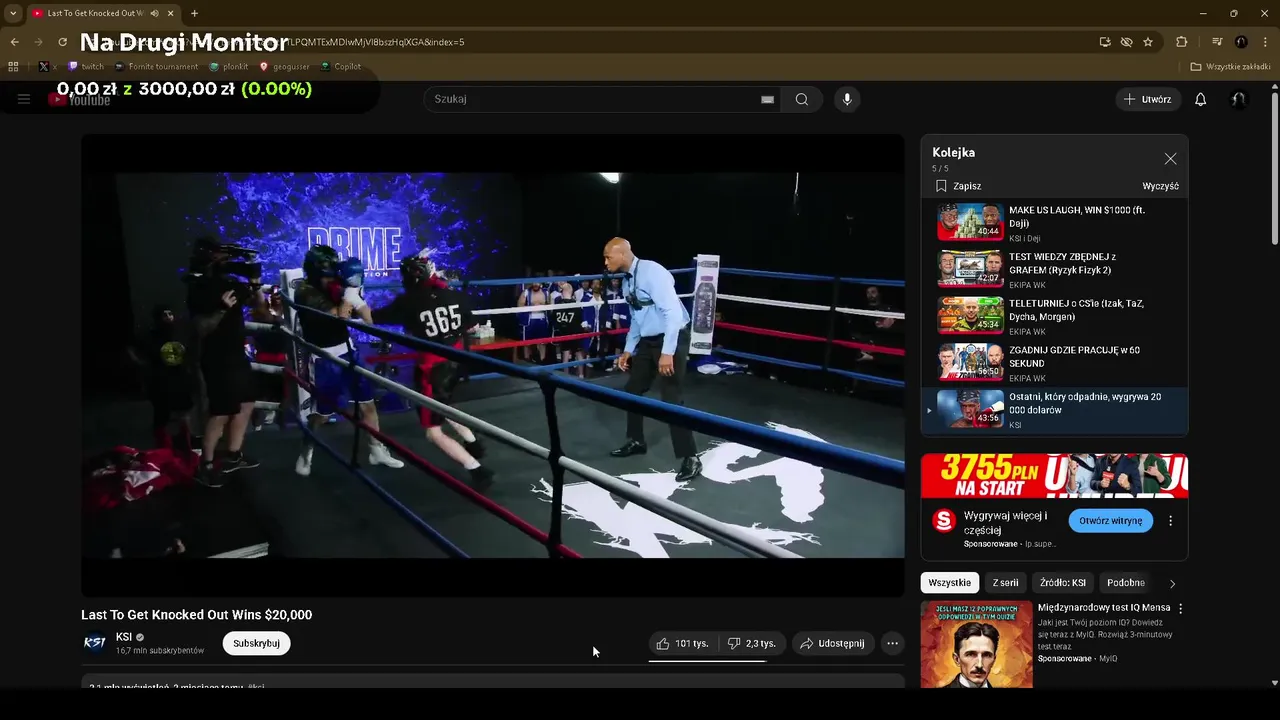Open the Otwórz witrynę ad button
Screen dimensions: 1280x720
[1110, 521]
